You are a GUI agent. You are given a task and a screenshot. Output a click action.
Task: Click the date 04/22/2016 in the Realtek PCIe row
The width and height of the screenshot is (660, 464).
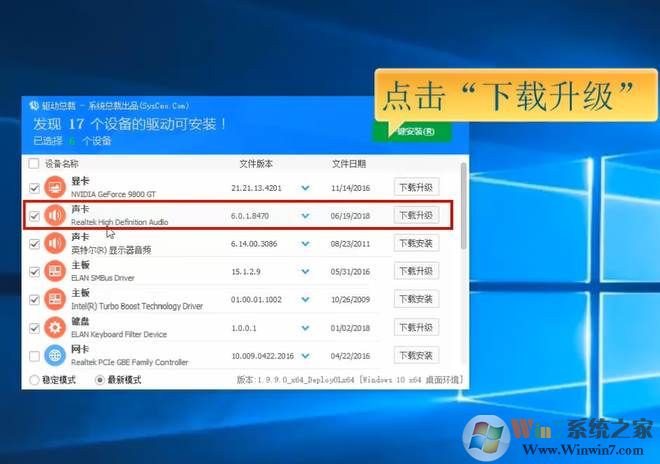pos(350,356)
